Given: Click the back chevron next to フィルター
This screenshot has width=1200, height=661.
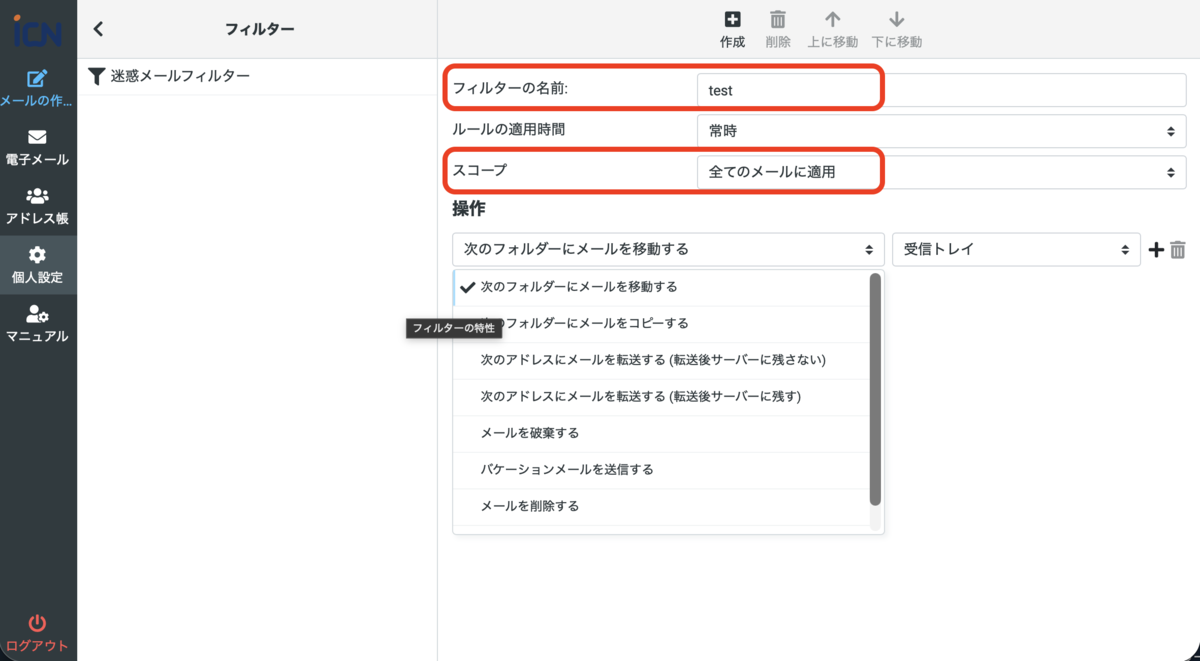Looking at the screenshot, I should click(97, 29).
